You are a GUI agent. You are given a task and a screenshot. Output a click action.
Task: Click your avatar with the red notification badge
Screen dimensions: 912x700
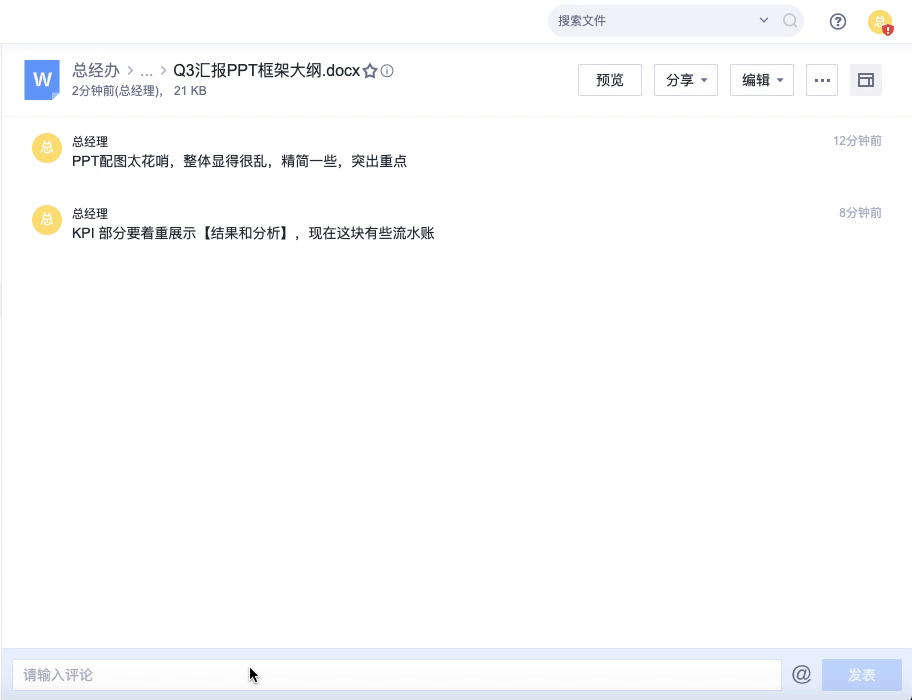pyautogui.click(x=879, y=20)
